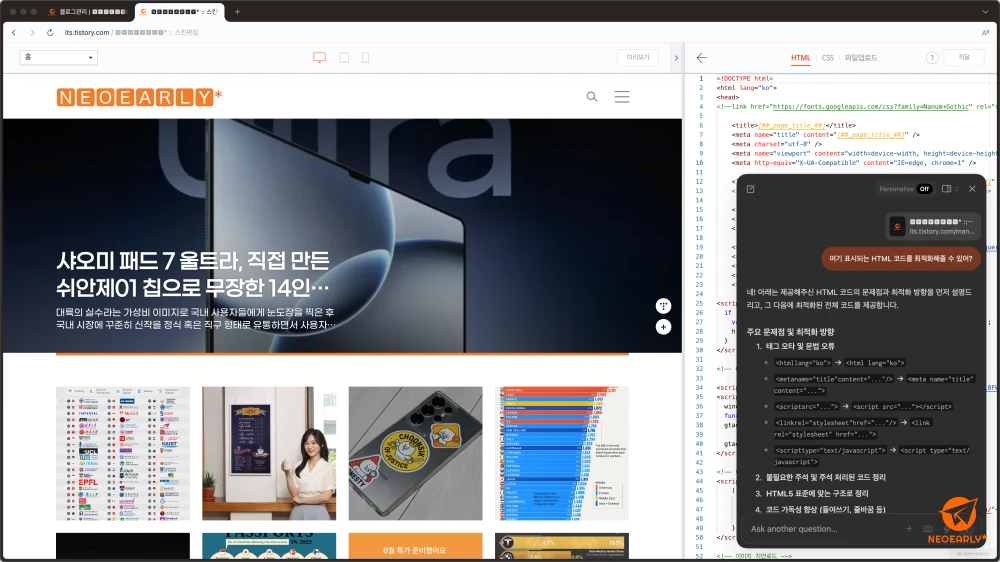The image size is (1000, 562).
Task: Click the back arrow in the editor panel
Action: (x=702, y=57)
